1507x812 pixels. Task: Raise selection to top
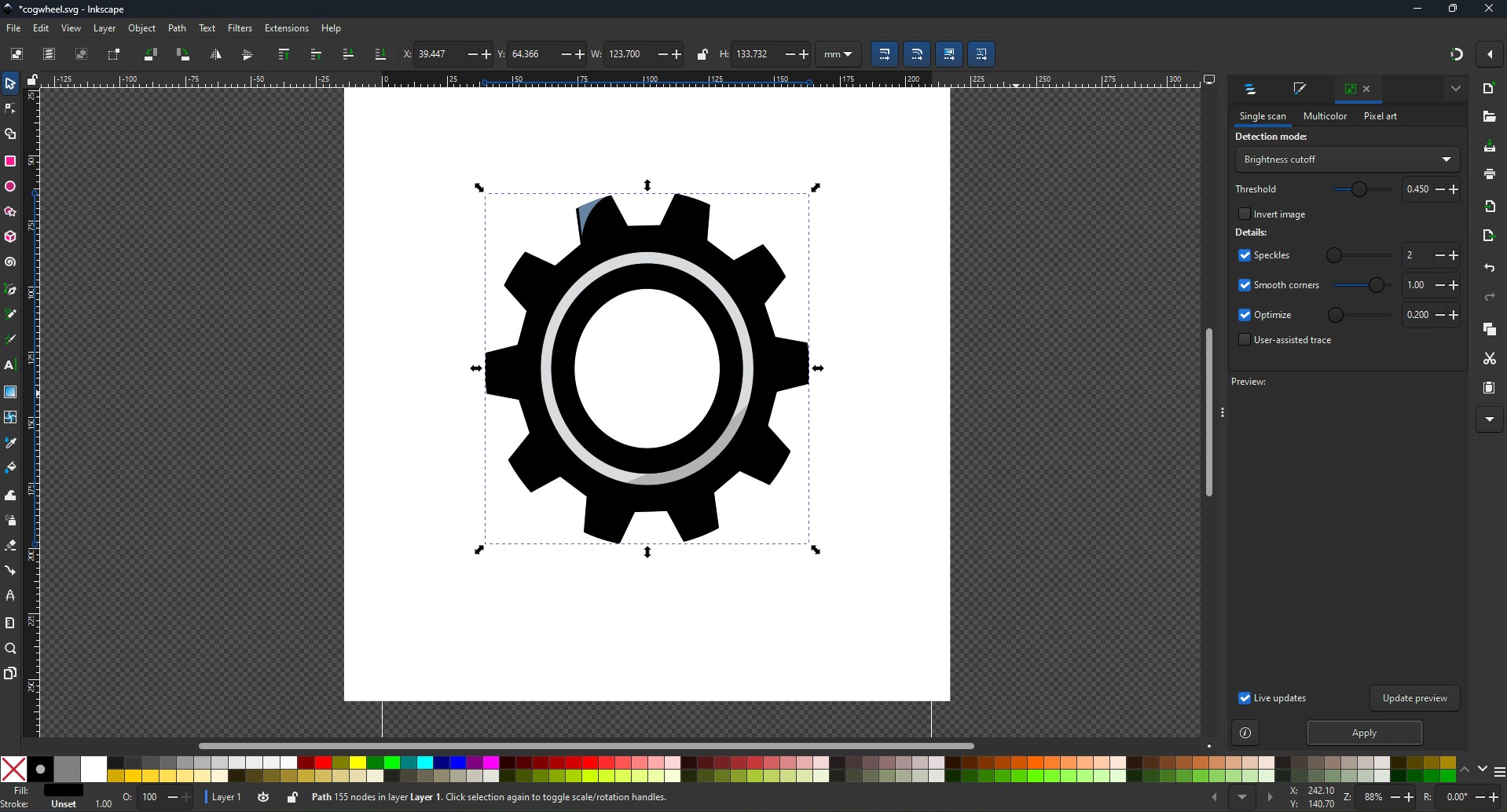coord(284,54)
